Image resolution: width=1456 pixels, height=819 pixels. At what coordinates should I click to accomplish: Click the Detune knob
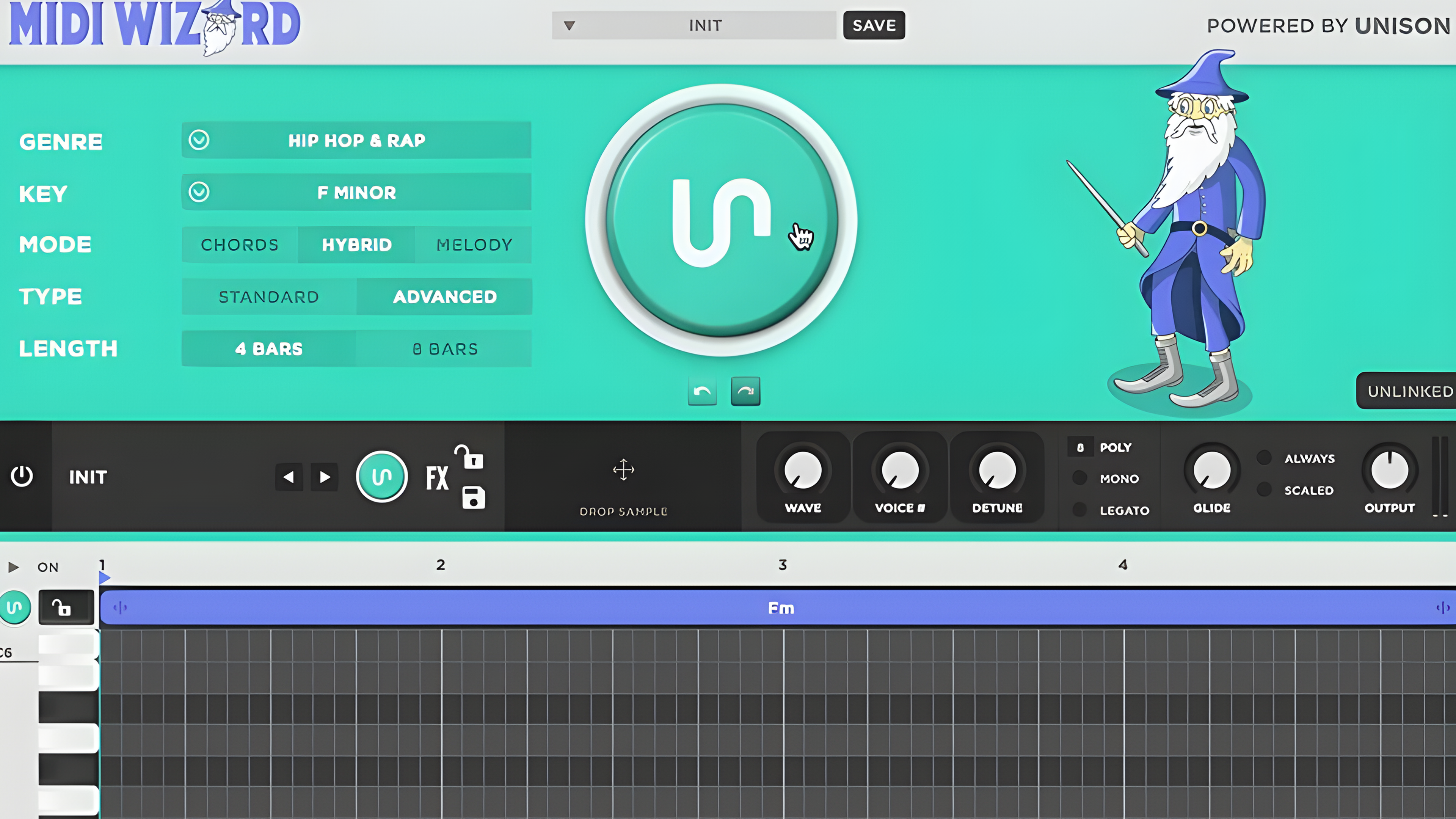click(998, 470)
